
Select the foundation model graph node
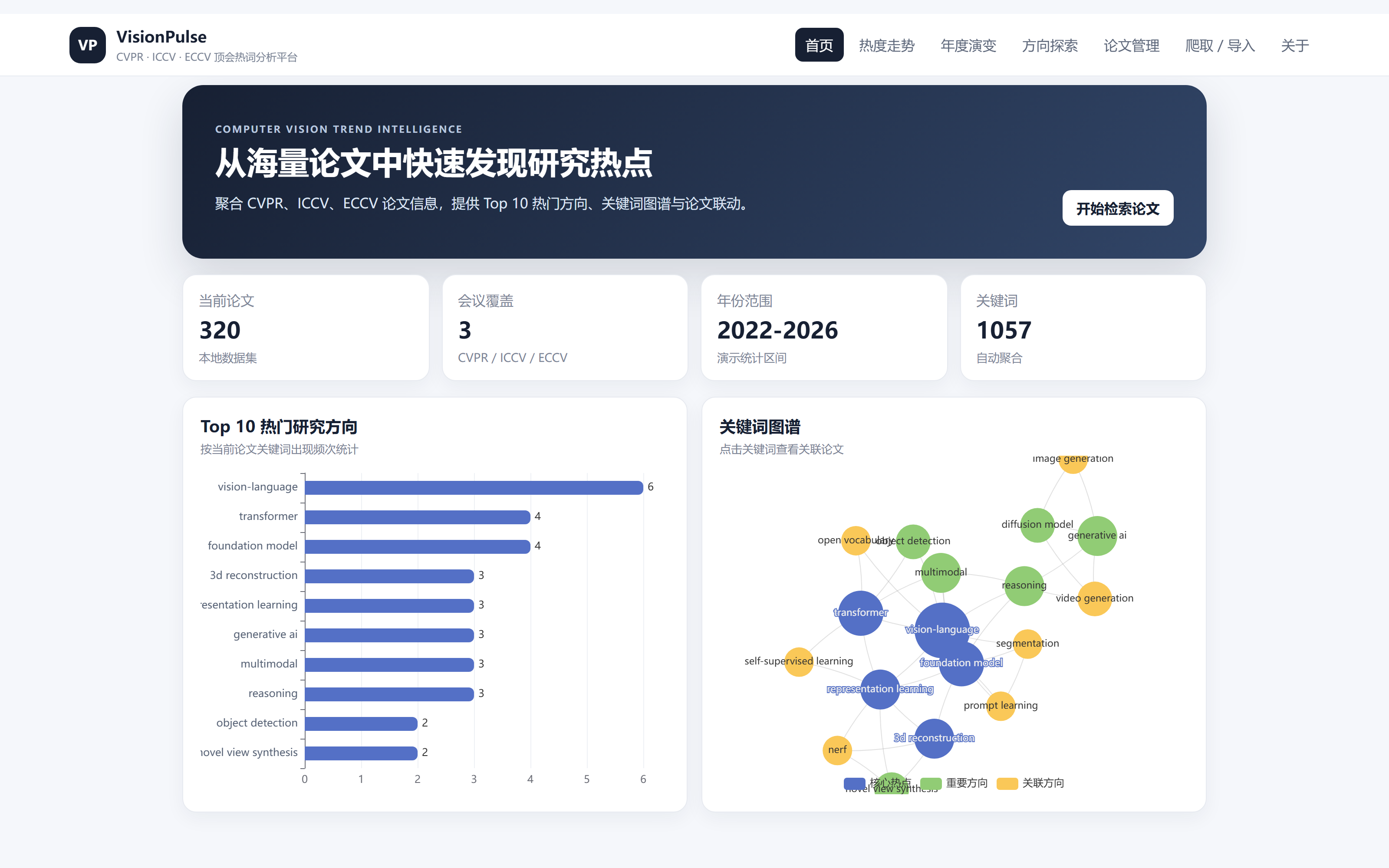[x=961, y=663]
